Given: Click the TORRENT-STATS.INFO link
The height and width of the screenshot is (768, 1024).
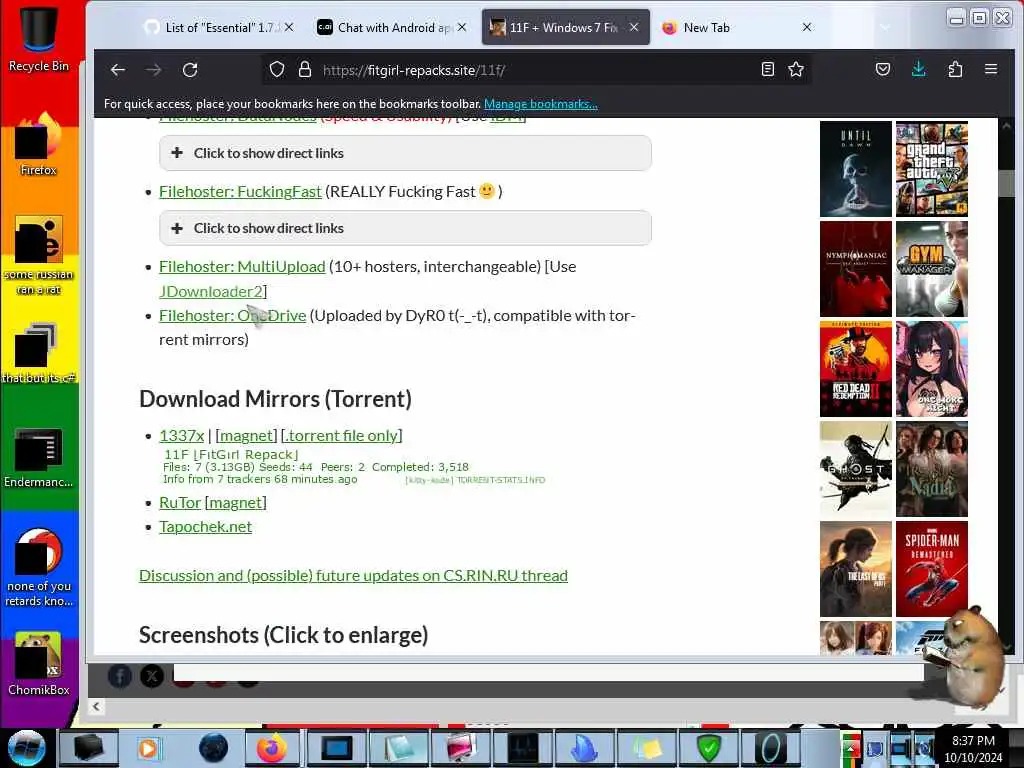Looking at the screenshot, I should coord(500,480).
